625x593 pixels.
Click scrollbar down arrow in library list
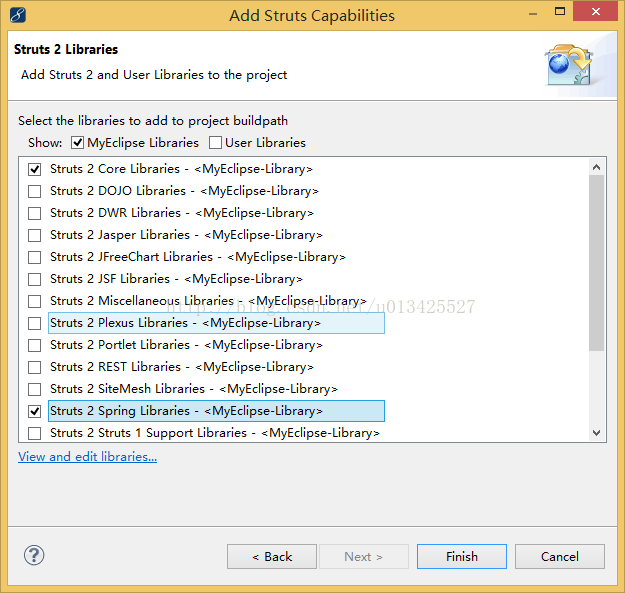tap(597, 433)
